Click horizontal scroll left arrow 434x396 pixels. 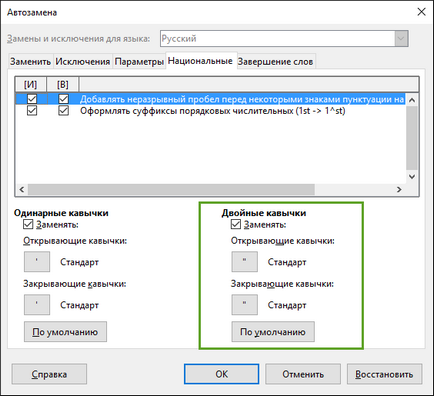[x=22, y=189]
